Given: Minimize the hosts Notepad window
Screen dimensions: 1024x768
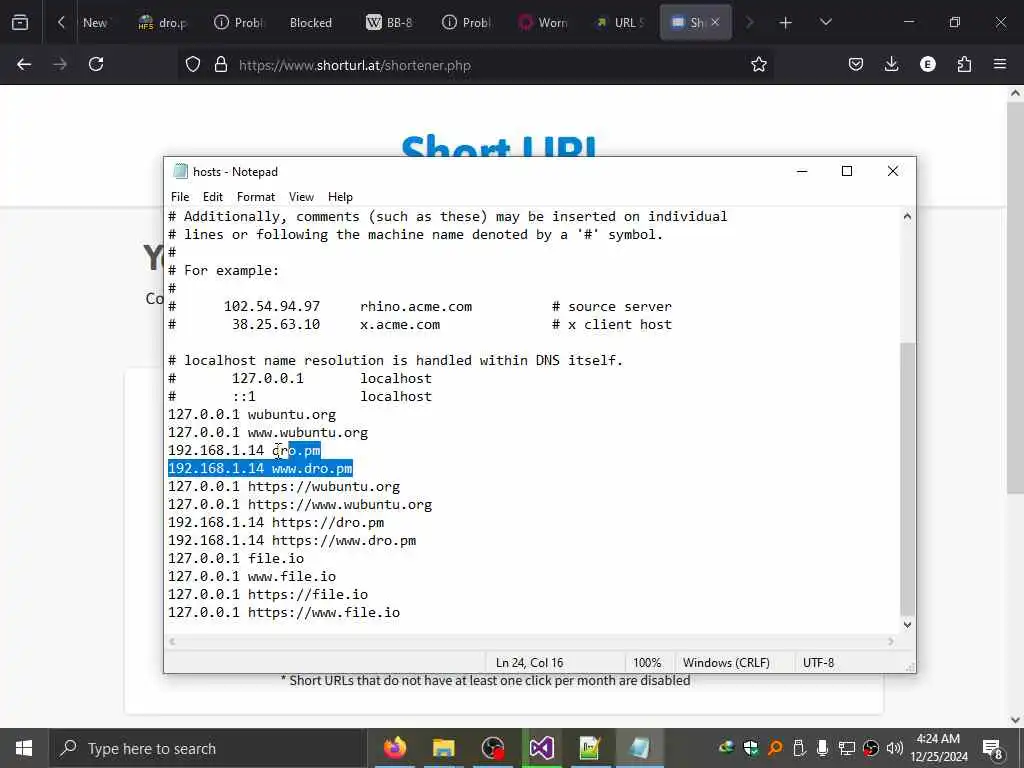Looking at the screenshot, I should pos(802,172).
